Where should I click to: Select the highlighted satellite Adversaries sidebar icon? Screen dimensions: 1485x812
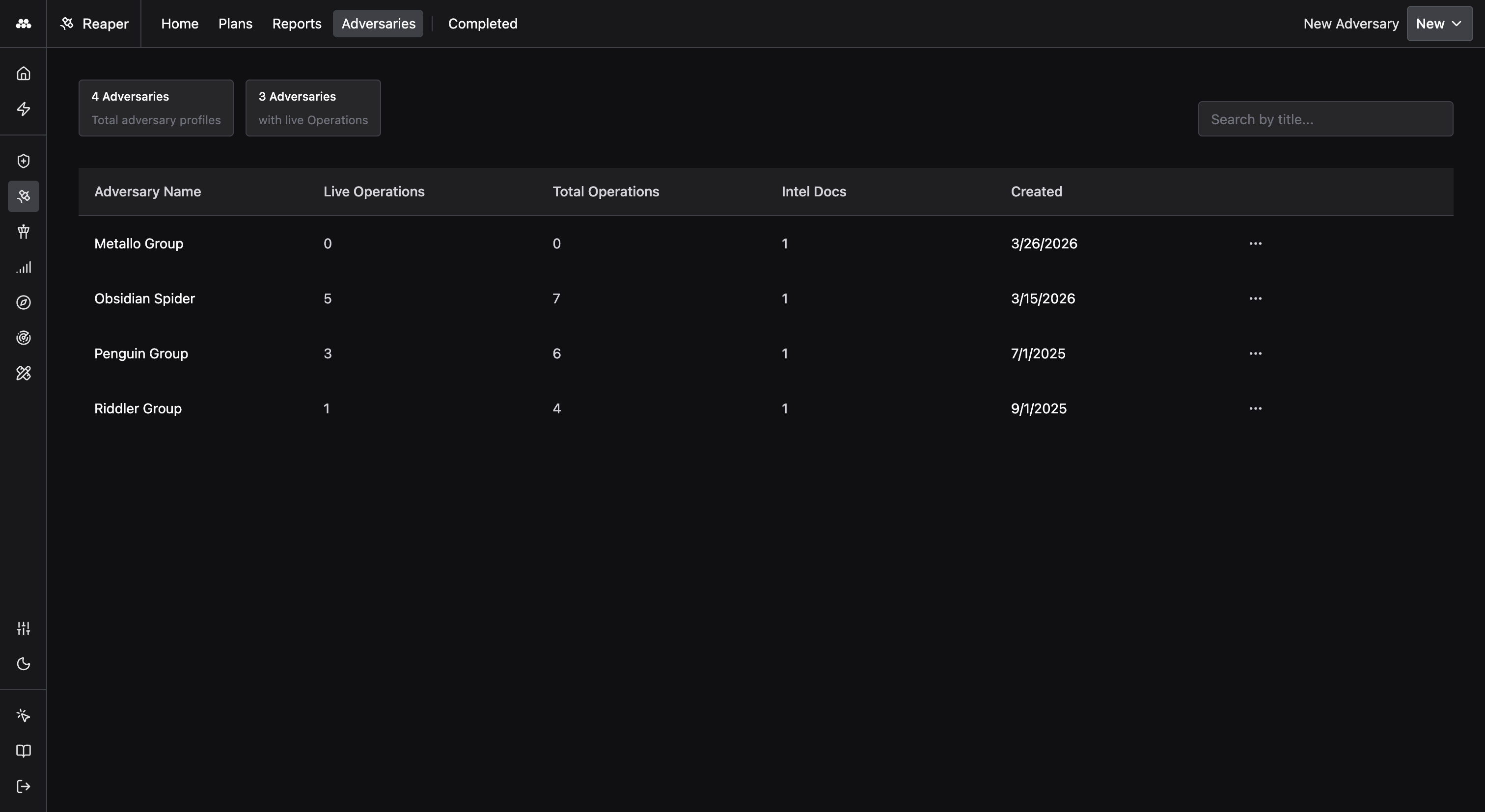23,196
